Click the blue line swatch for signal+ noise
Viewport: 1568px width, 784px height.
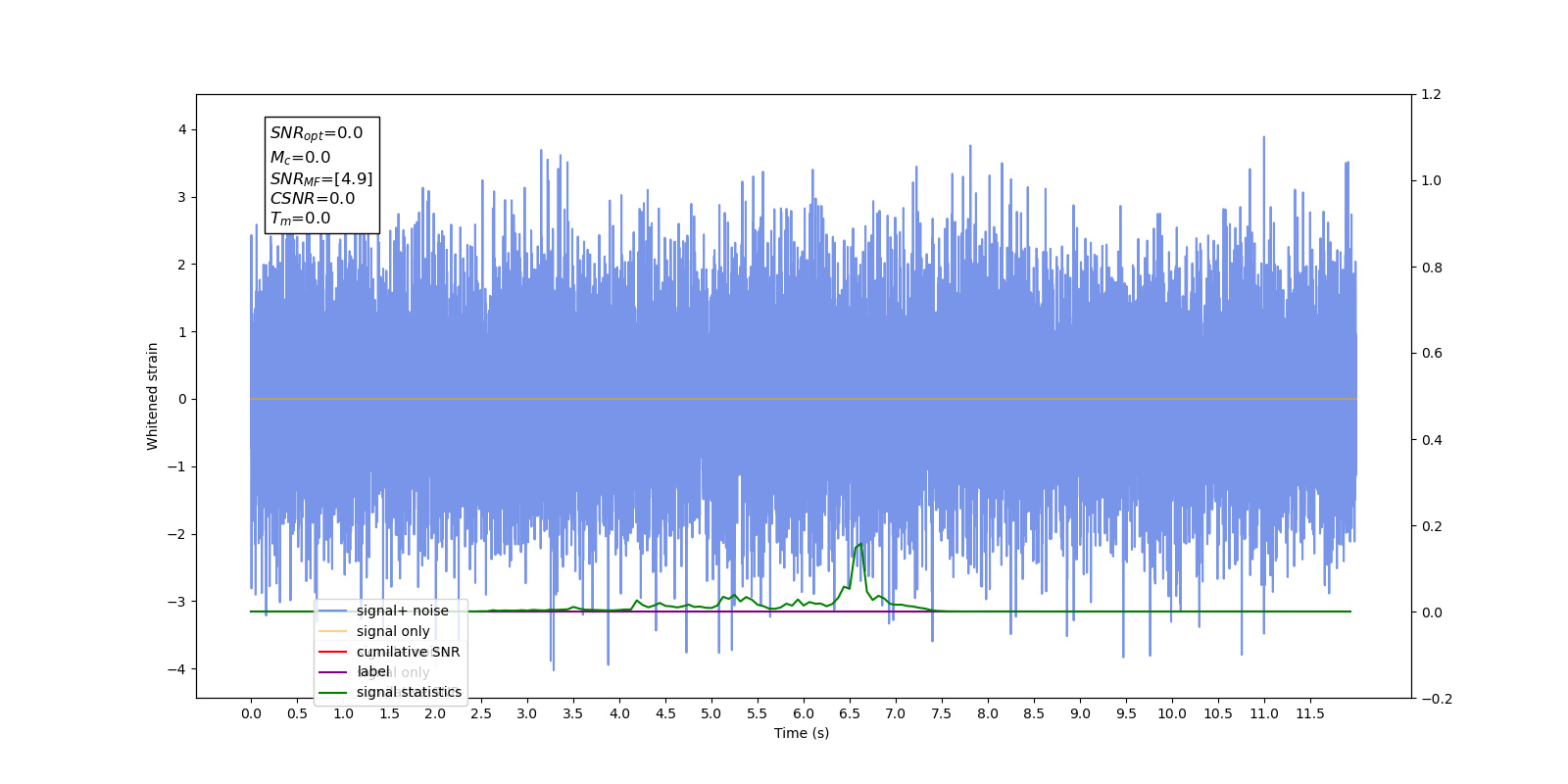point(333,611)
